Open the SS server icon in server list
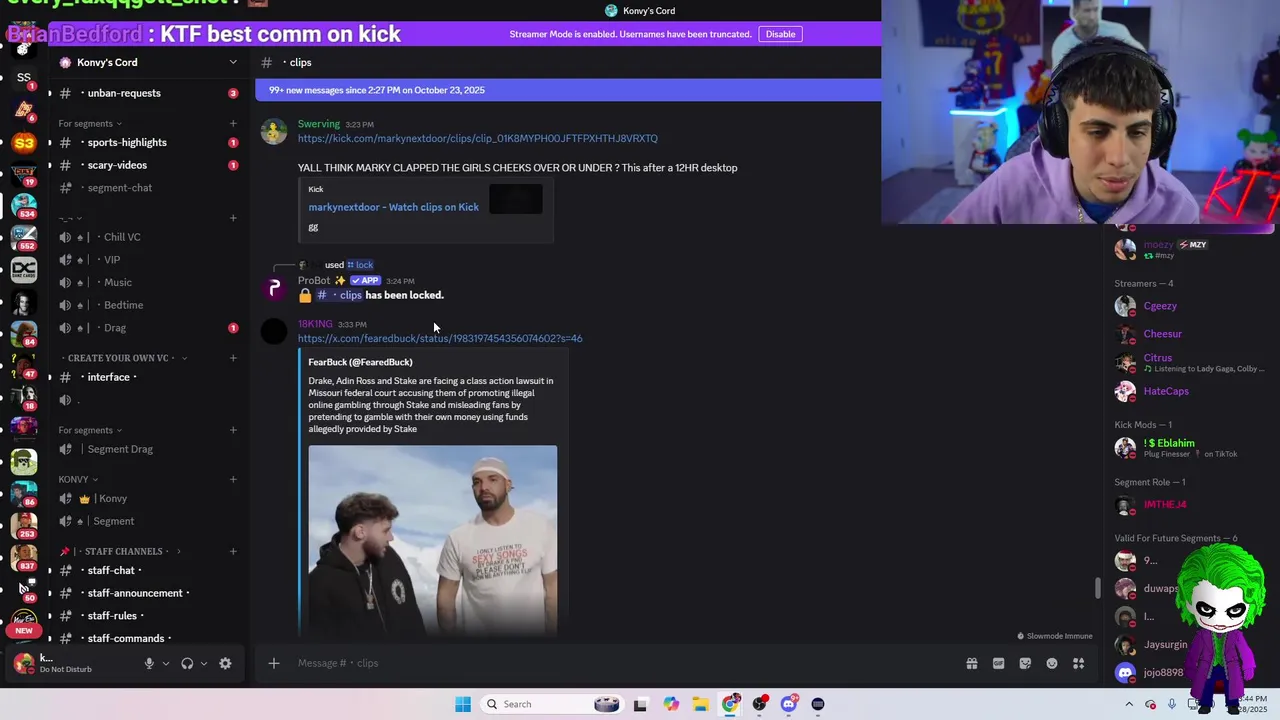The image size is (1280, 720). [x=24, y=77]
